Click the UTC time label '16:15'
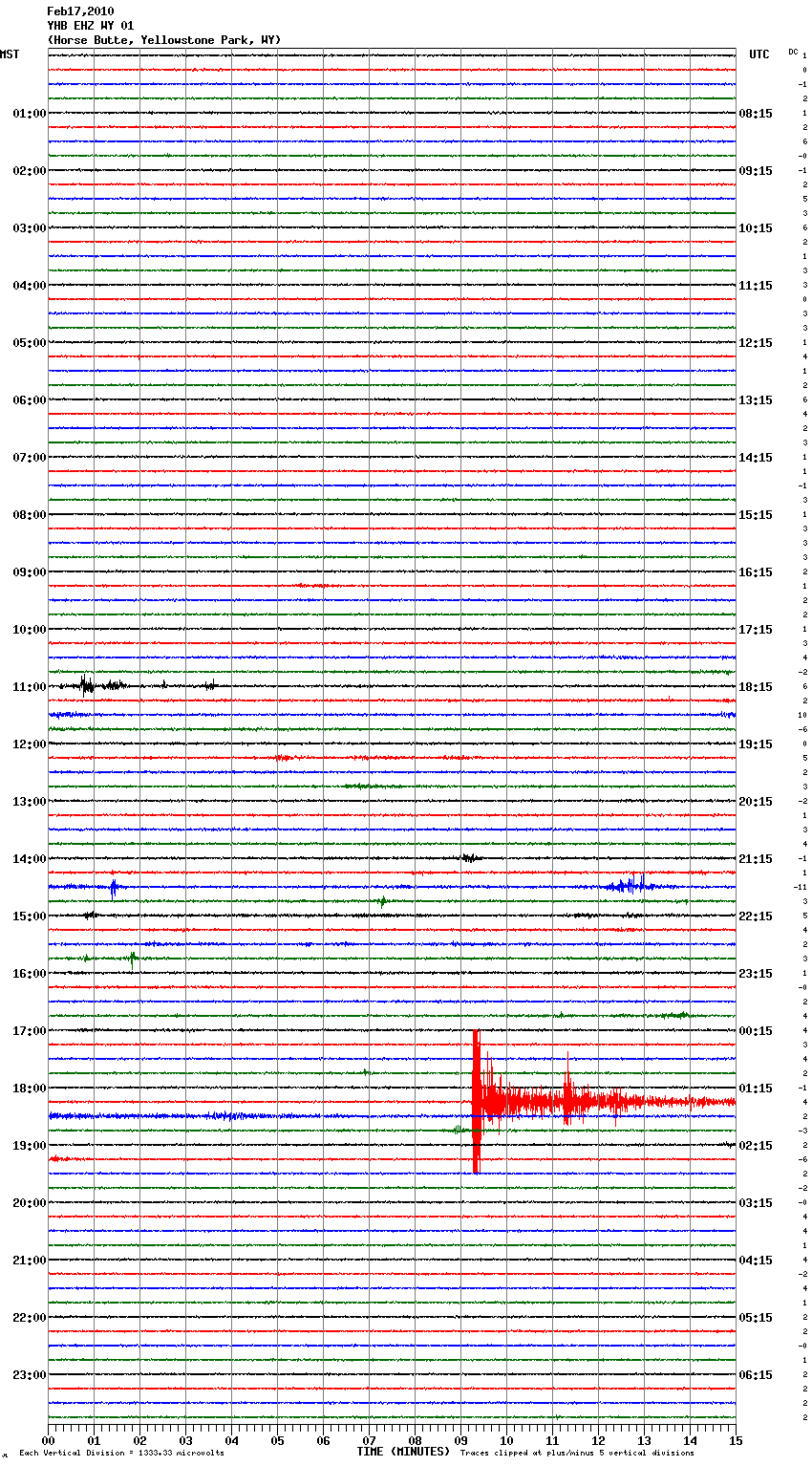This screenshot has width=812, height=1466. (x=756, y=572)
